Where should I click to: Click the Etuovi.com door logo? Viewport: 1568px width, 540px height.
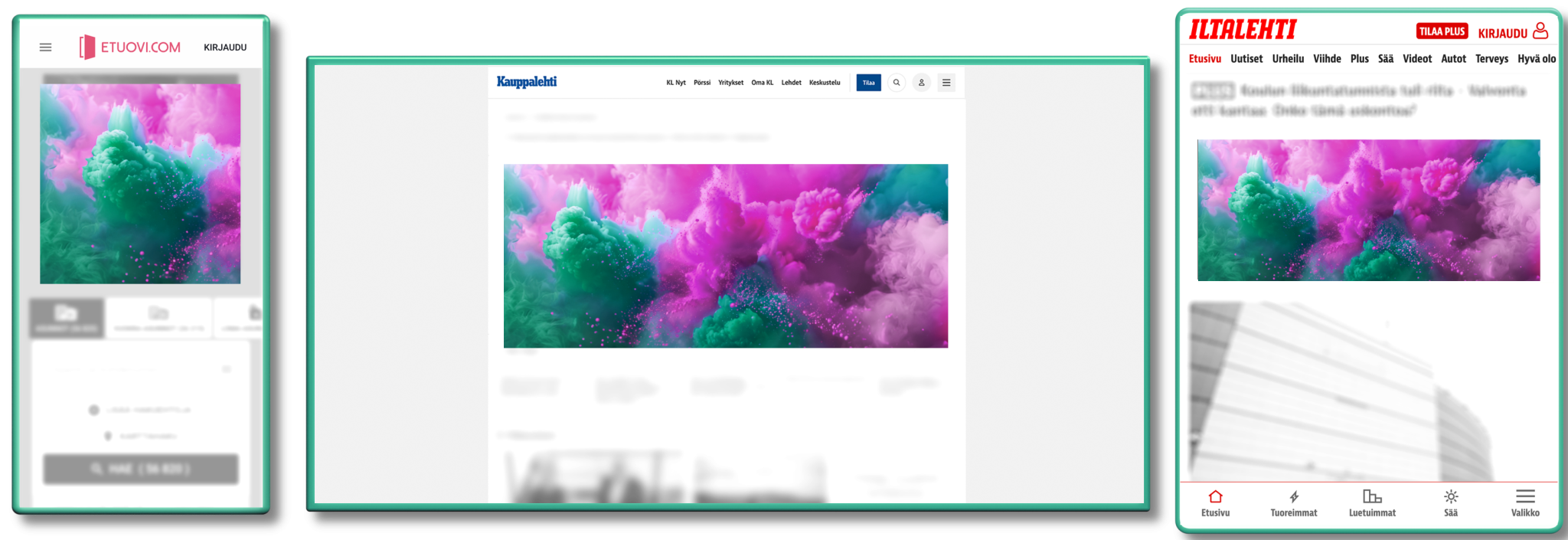tap(87, 47)
